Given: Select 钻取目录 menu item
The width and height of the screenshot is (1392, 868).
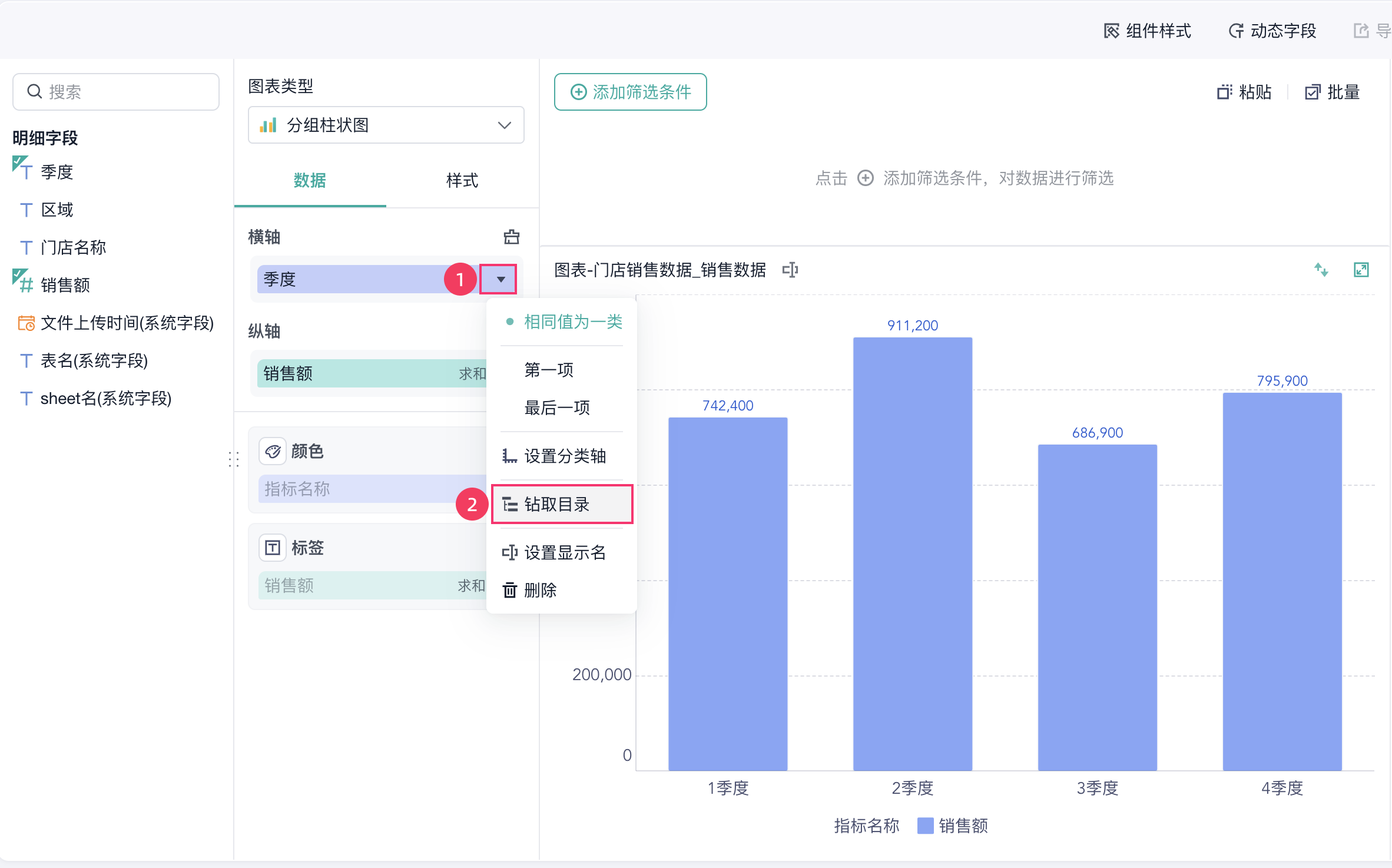Looking at the screenshot, I should click(x=562, y=504).
